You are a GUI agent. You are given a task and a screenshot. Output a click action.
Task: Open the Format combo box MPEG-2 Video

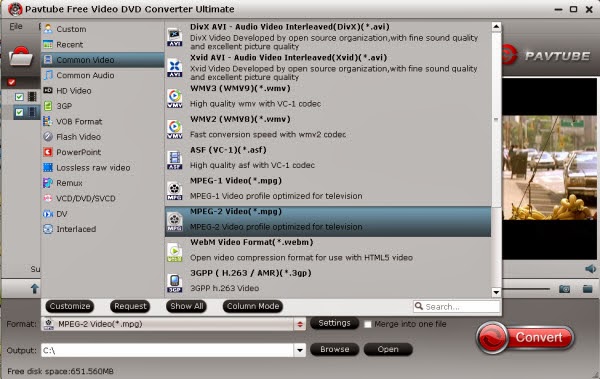(173, 324)
